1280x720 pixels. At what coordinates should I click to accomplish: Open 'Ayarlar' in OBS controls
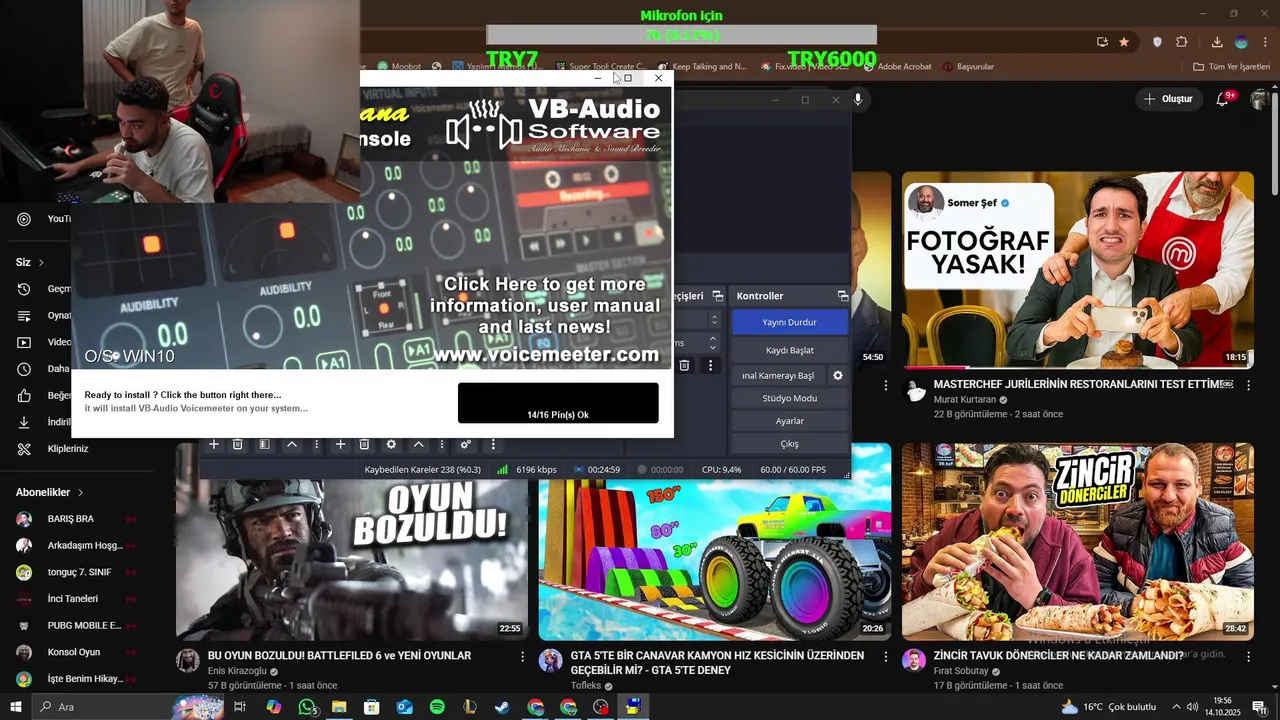pos(790,421)
